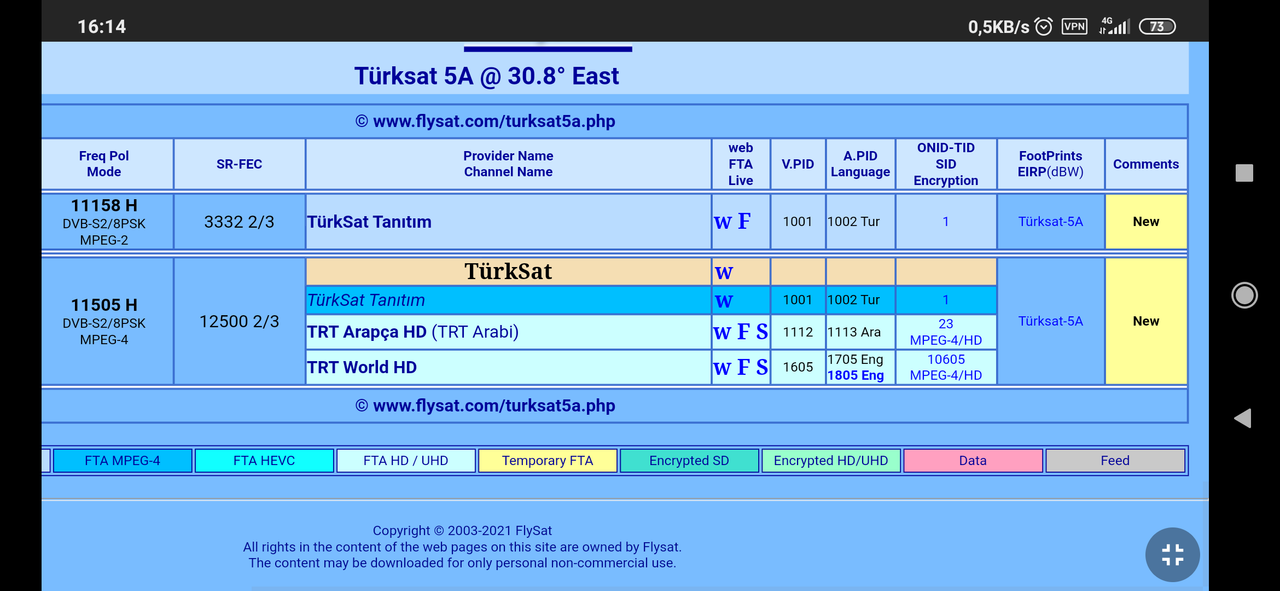The height and width of the screenshot is (591, 1280).
Task: Open W web link for TRT Arapça HD
Action: coord(723,332)
